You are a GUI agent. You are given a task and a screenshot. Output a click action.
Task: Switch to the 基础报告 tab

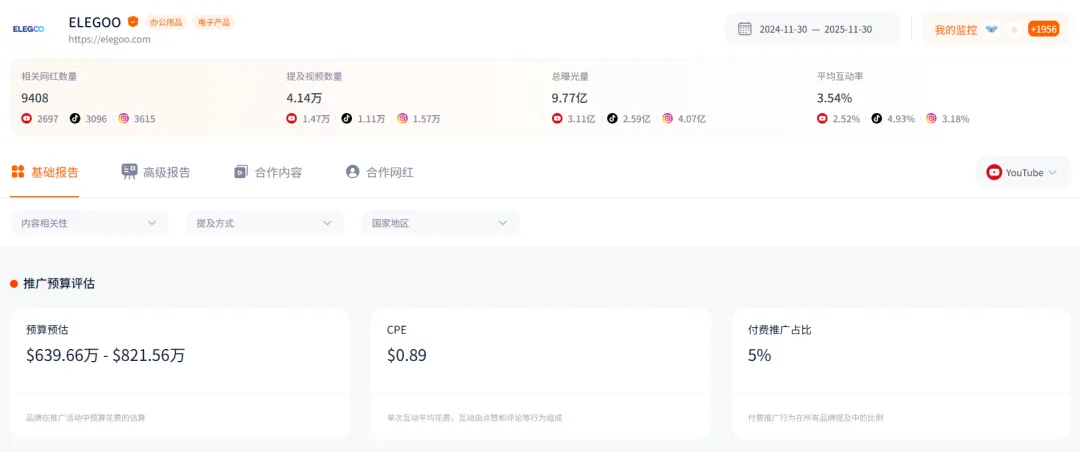point(45,172)
